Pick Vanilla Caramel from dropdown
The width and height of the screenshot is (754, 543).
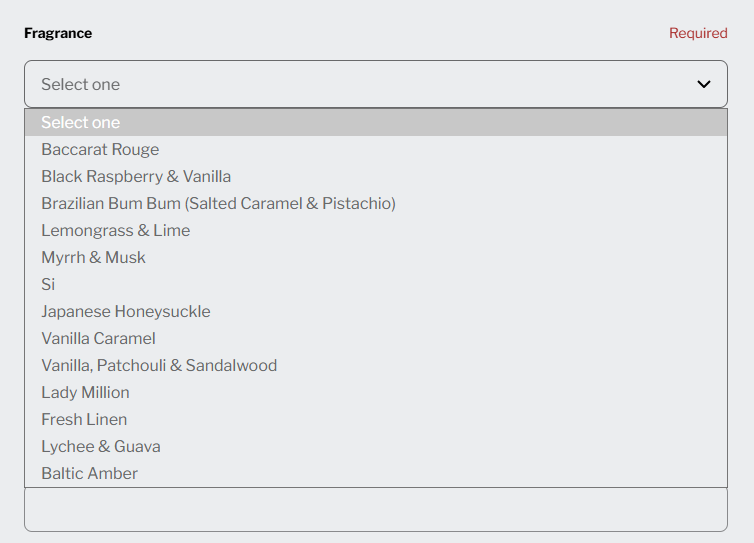point(98,338)
